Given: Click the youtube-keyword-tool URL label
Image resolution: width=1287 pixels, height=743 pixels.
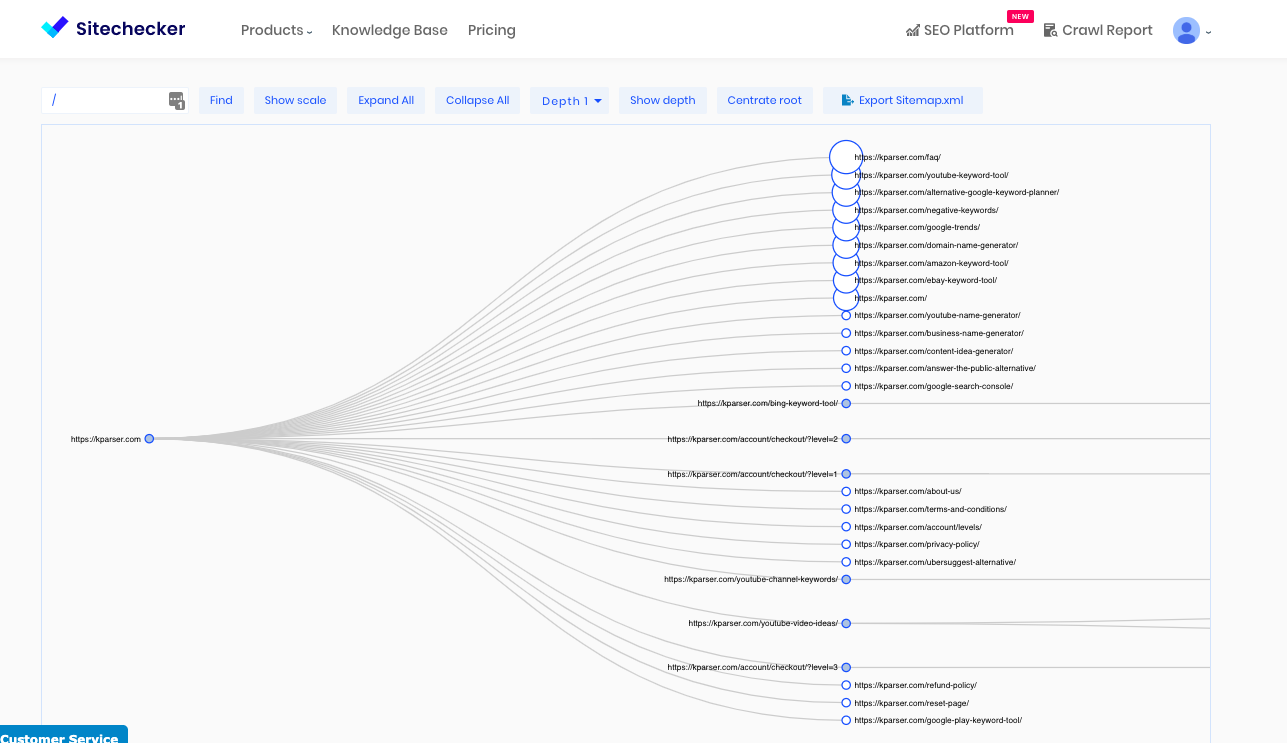Looking at the screenshot, I should tap(931, 175).
